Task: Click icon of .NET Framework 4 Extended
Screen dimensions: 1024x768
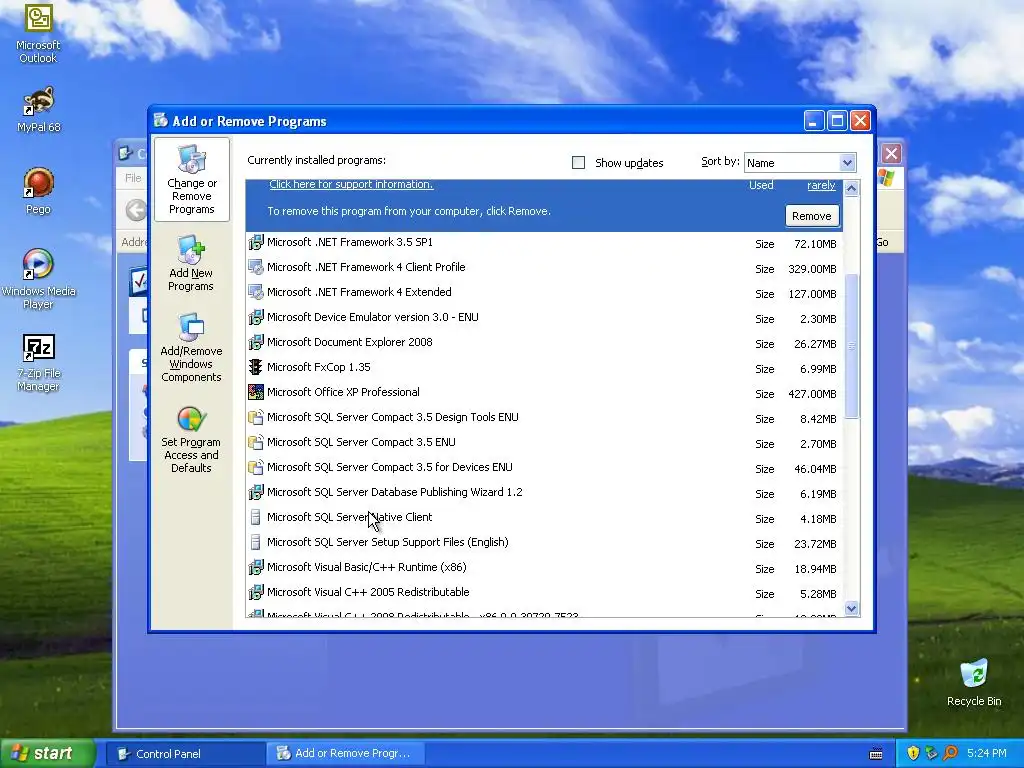Action: [256, 292]
